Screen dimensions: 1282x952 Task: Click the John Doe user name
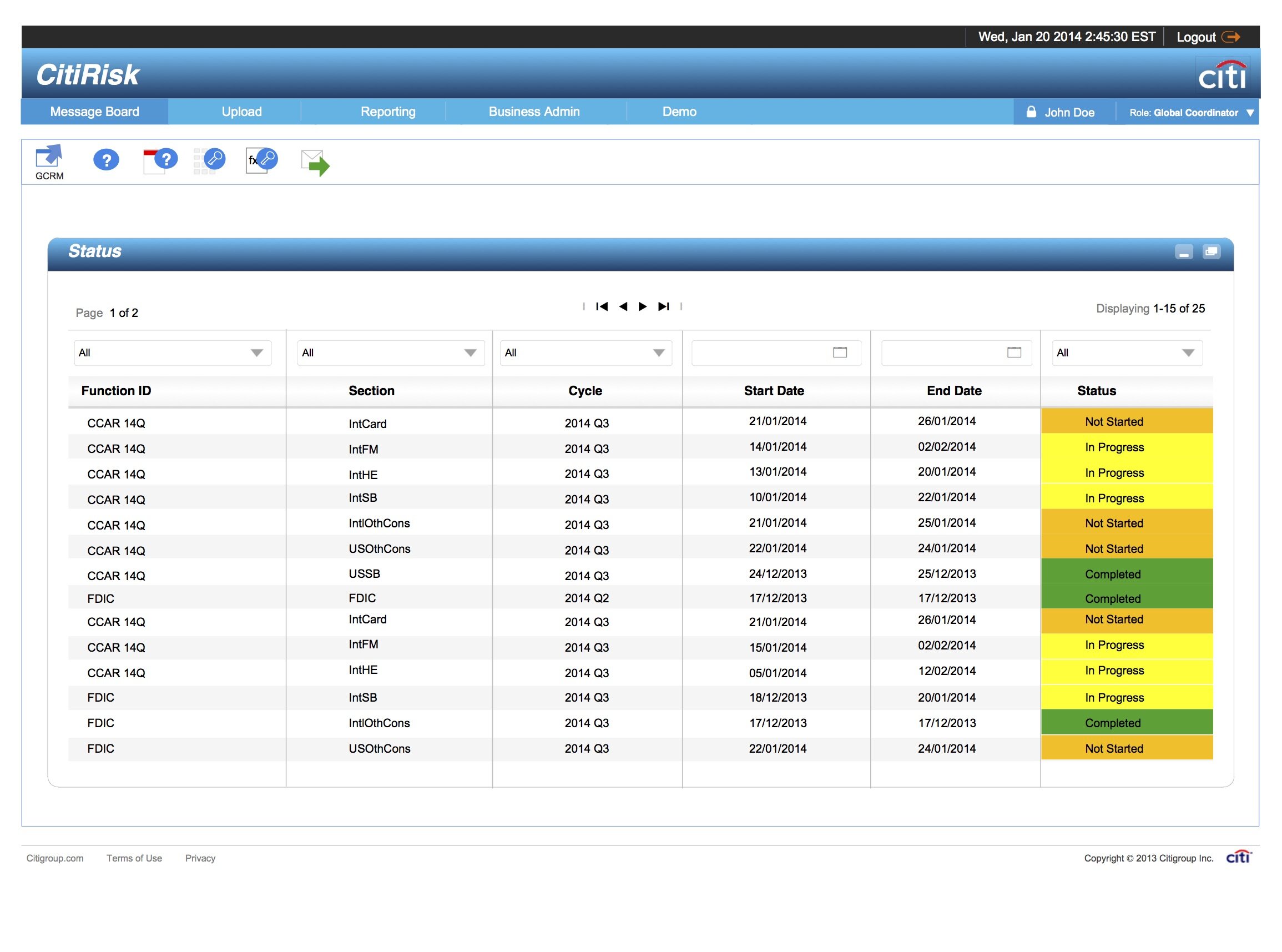pos(1069,112)
